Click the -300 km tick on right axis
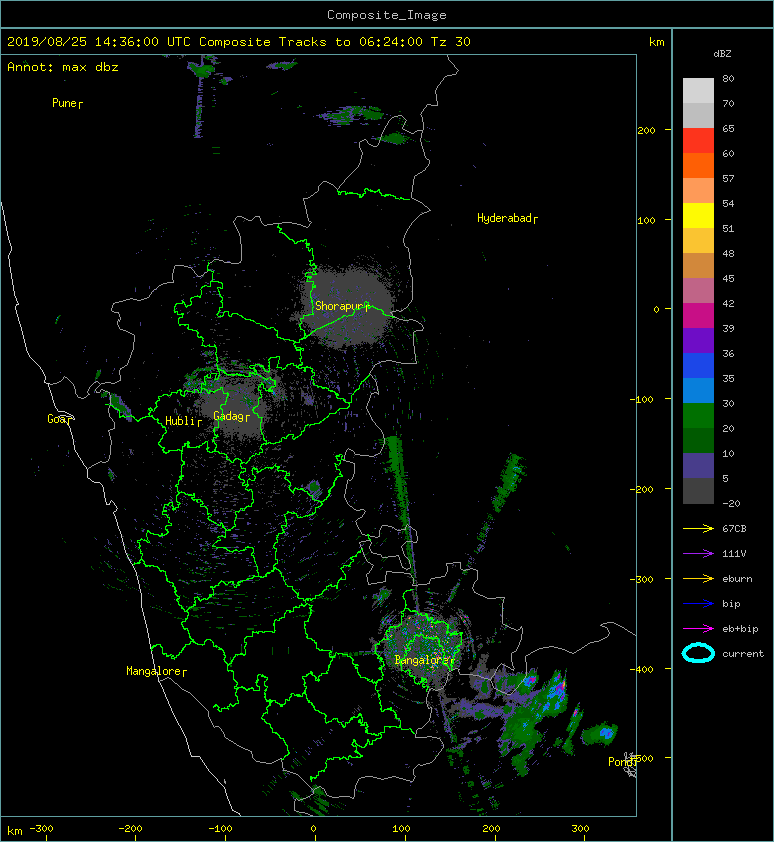 [x=642, y=579]
